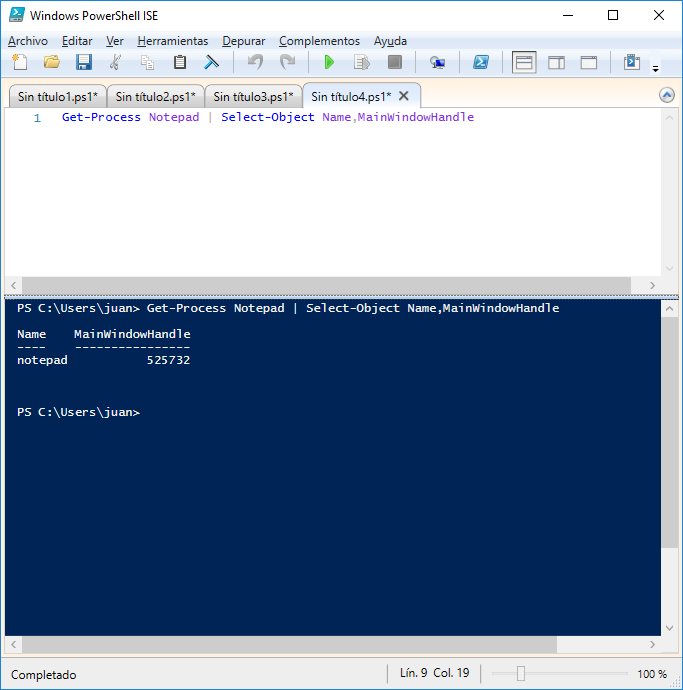Click the notepad process name in console output
The image size is (683, 690).
pos(42,360)
